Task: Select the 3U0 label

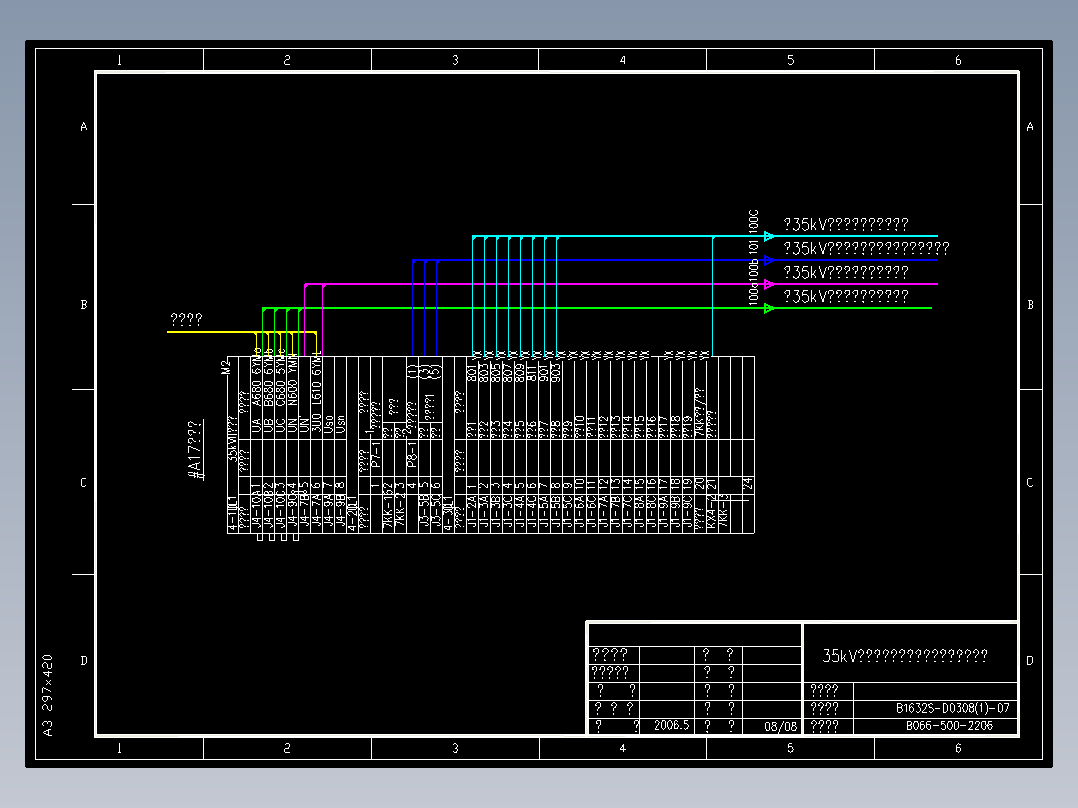Action: (316, 423)
